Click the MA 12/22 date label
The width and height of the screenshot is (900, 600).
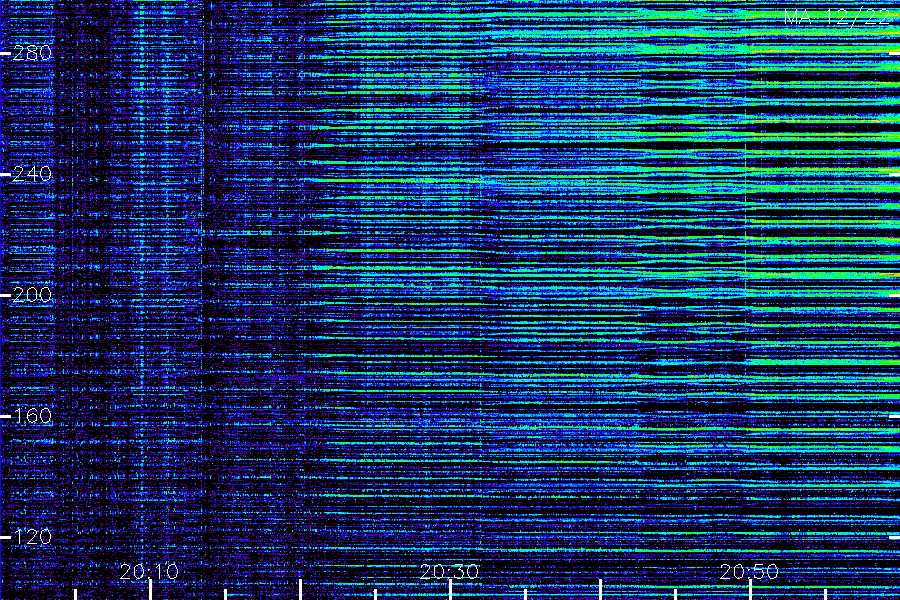click(837, 17)
